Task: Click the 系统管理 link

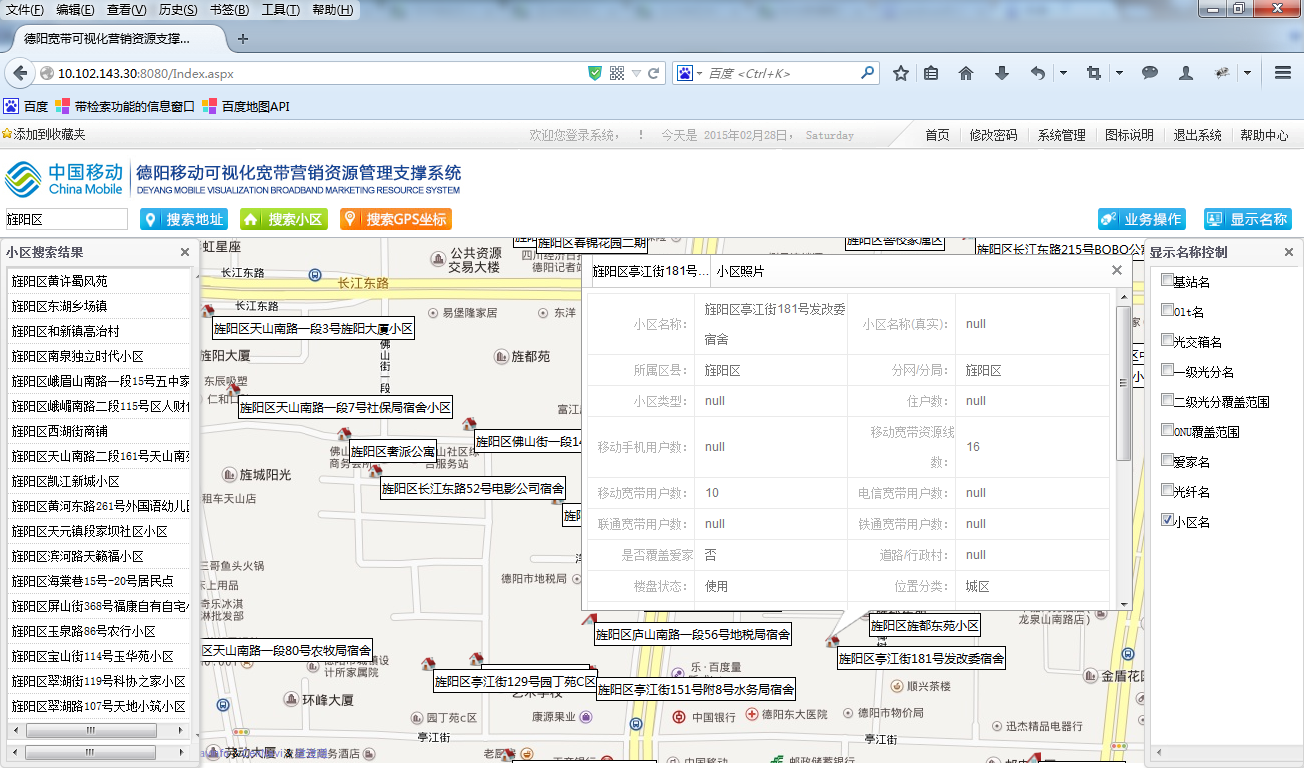Action: click(1061, 135)
